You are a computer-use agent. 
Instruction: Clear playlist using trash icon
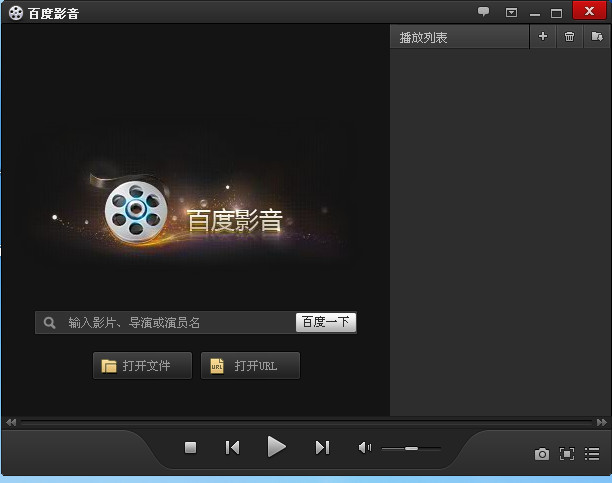pyautogui.click(x=570, y=37)
